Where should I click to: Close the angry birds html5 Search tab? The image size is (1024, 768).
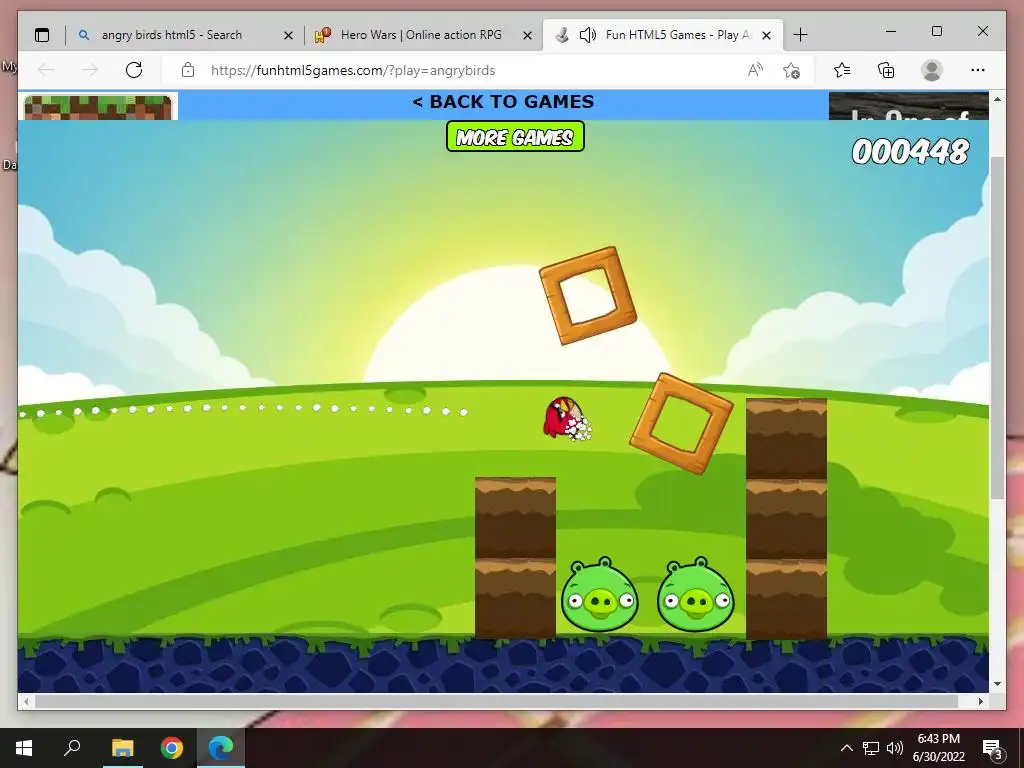(288, 35)
